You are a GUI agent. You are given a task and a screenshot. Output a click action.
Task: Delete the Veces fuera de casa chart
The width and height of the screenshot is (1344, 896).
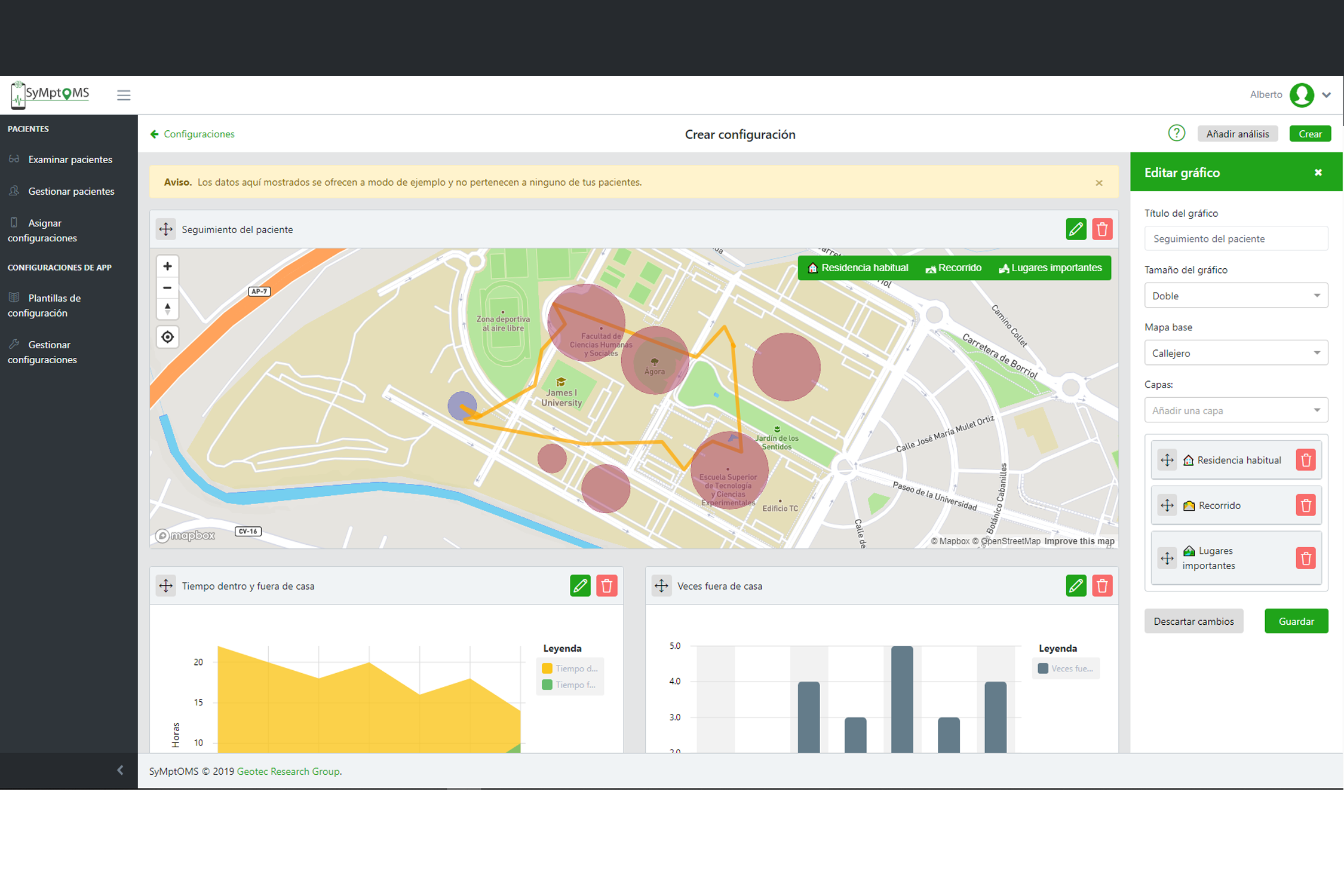pos(1102,586)
